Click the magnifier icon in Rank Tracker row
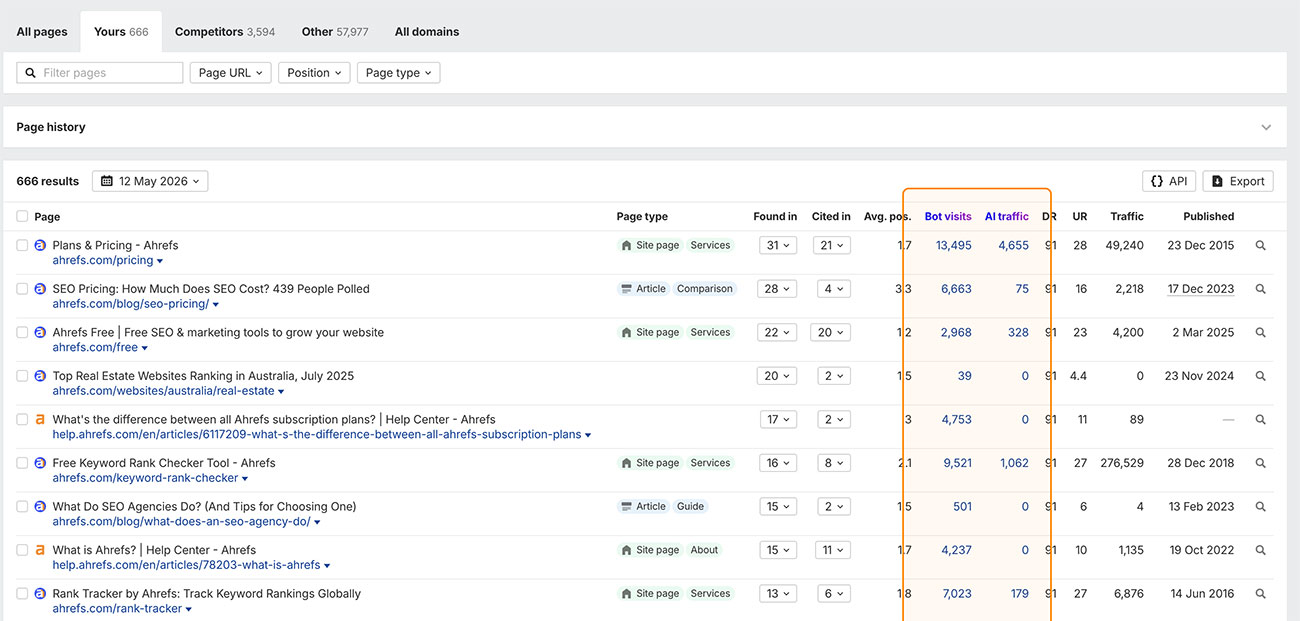The width and height of the screenshot is (1300, 621). (1260, 594)
